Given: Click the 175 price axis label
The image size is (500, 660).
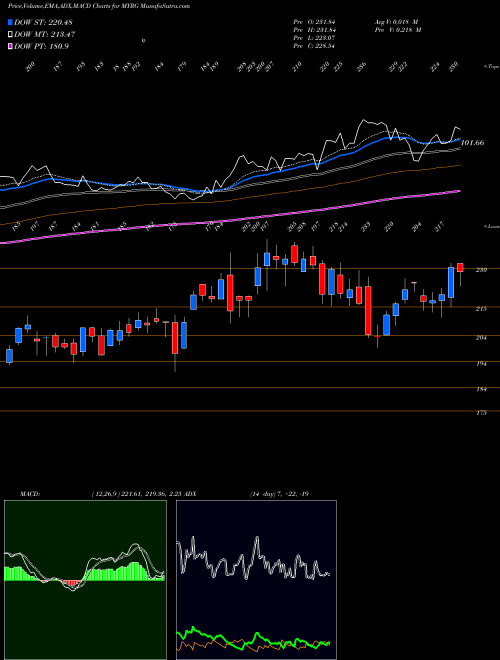Looking at the screenshot, I should (481, 413).
